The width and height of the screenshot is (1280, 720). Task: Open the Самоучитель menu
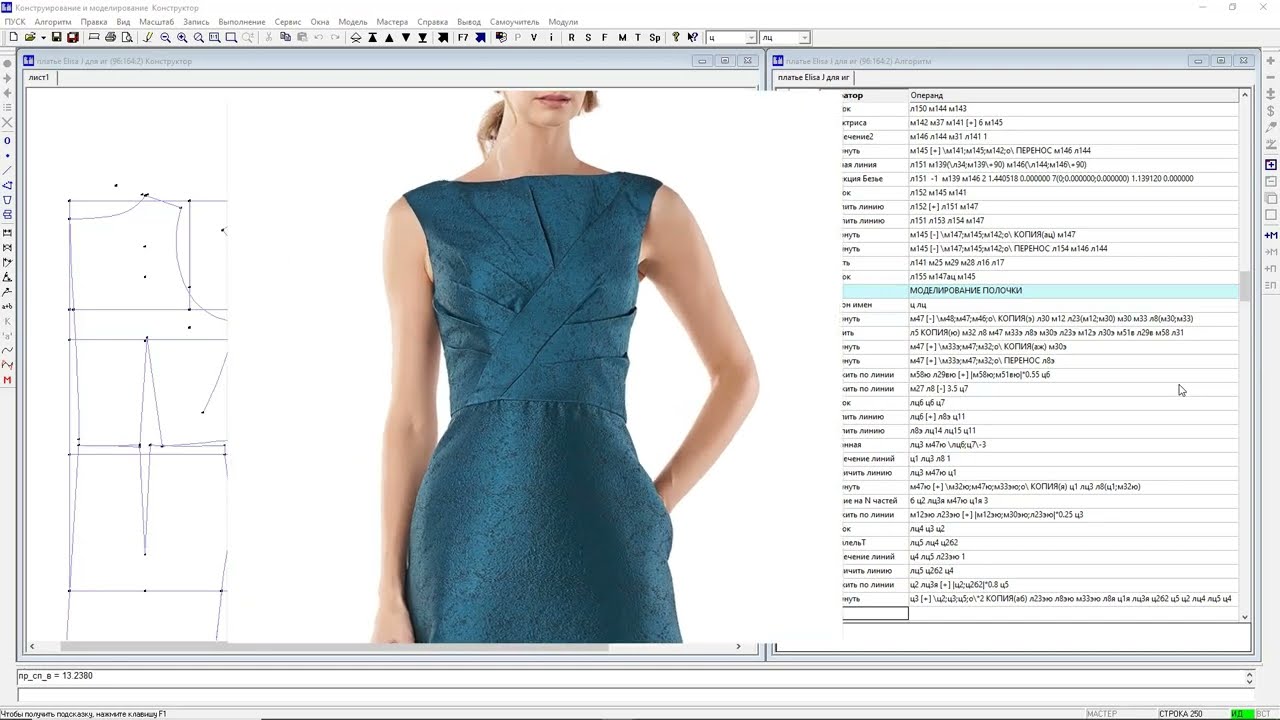pyautogui.click(x=514, y=22)
